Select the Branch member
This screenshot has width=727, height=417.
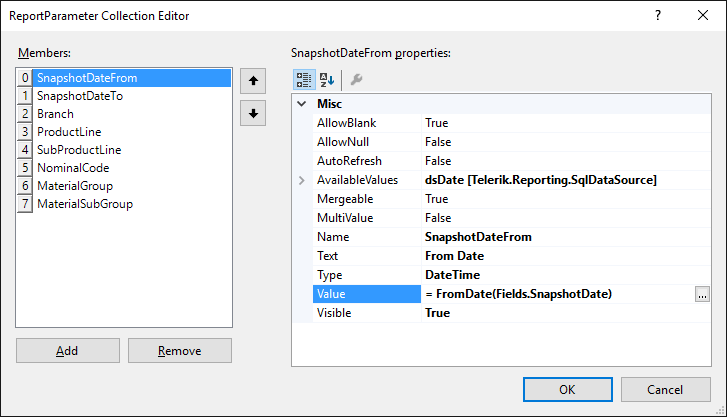click(55, 114)
